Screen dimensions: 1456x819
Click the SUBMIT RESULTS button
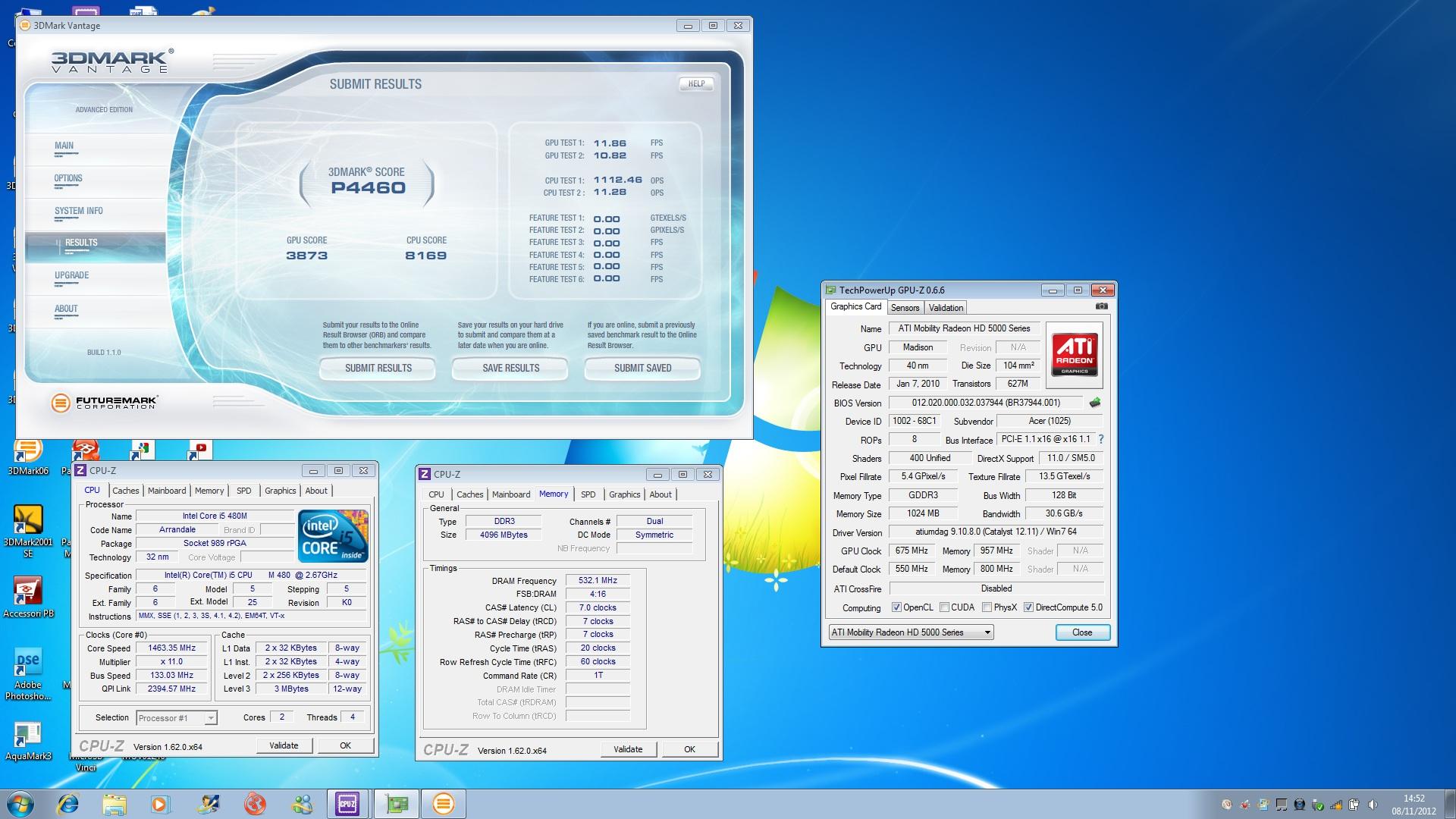coord(378,368)
